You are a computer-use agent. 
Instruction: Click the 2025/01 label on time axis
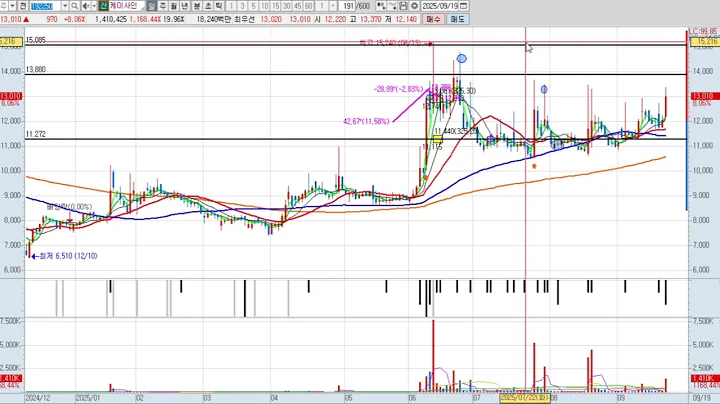tap(87, 398)
